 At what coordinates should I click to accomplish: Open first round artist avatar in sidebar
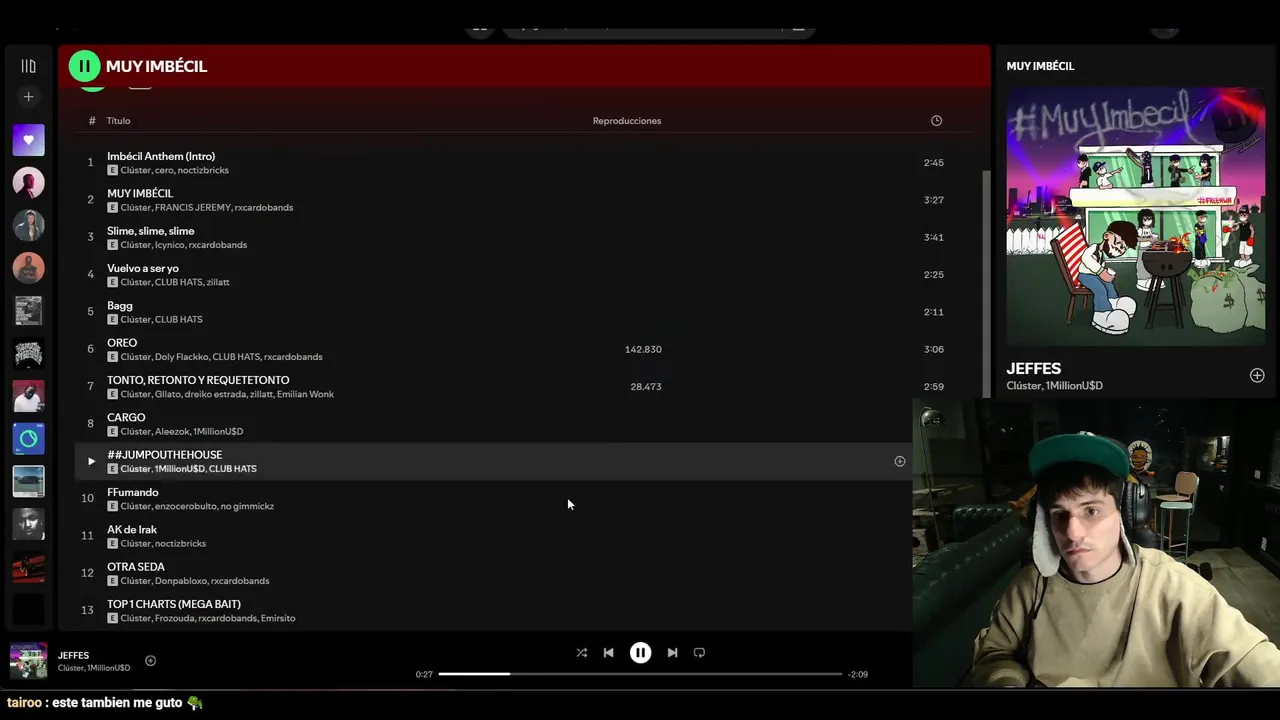28,183
